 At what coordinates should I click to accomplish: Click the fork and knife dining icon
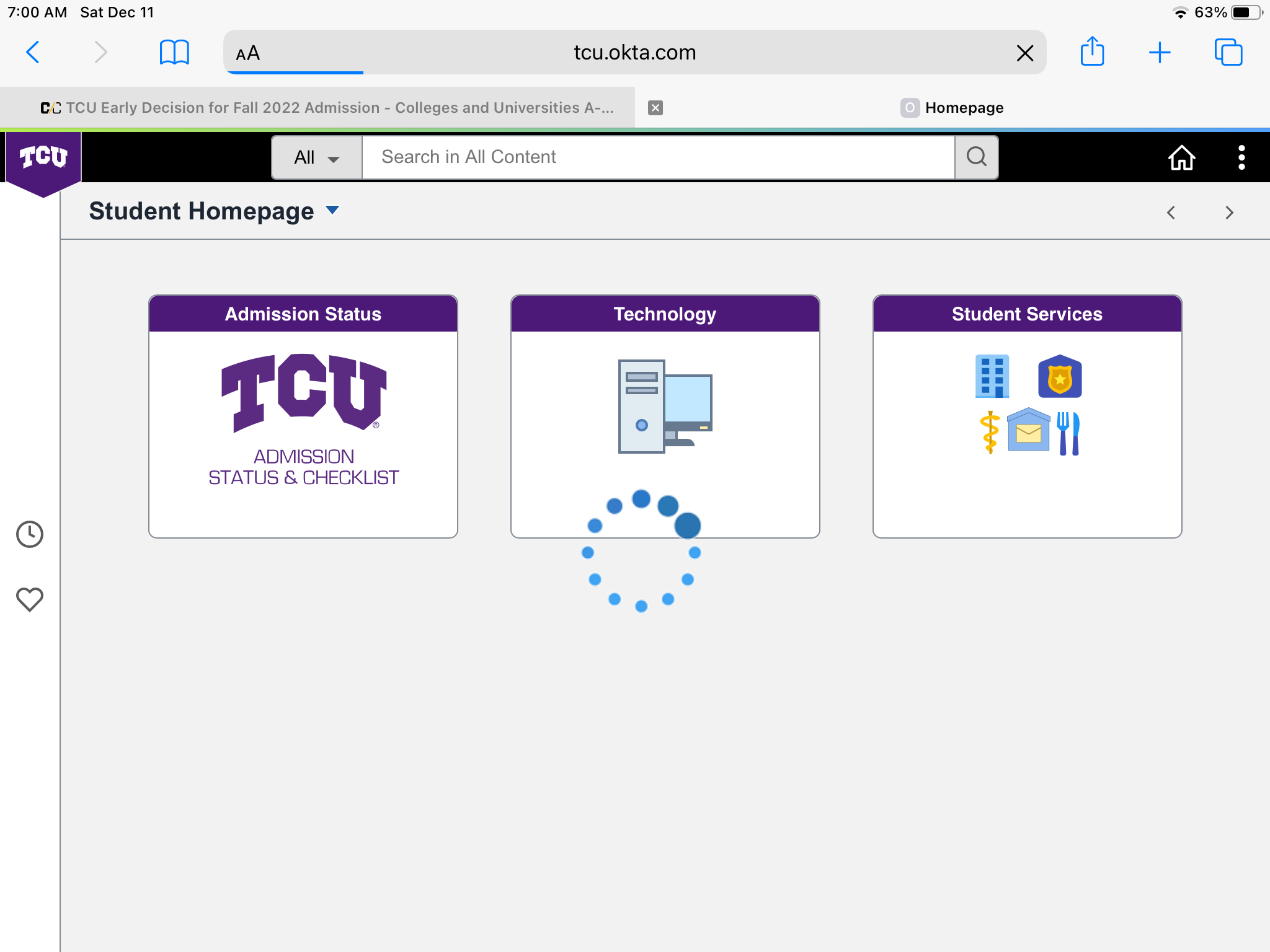coord(1068,433)
